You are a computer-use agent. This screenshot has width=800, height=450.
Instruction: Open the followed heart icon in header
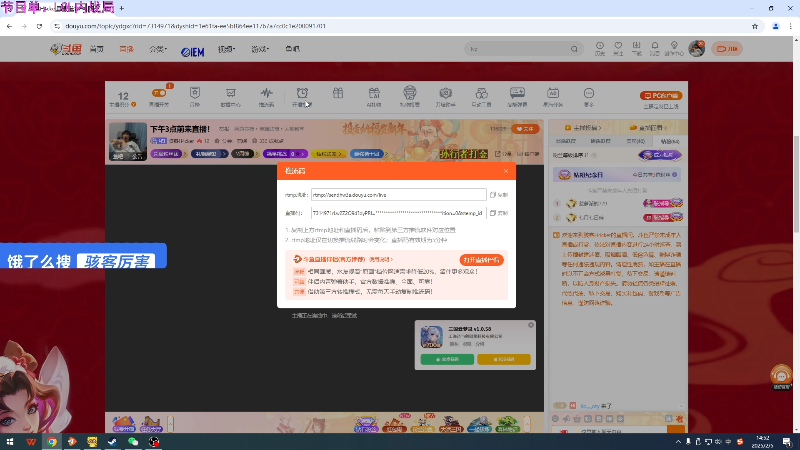coord(618,46)
